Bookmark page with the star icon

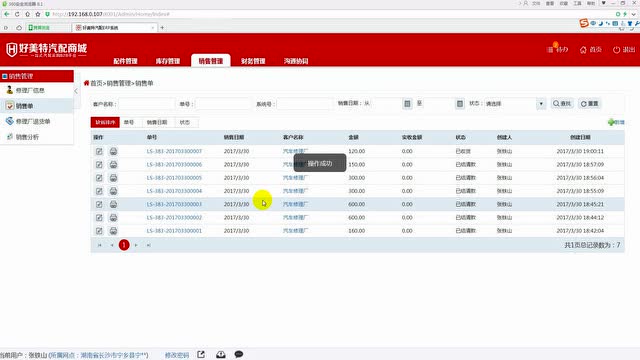pyautogui.click(x=38, y=14)
